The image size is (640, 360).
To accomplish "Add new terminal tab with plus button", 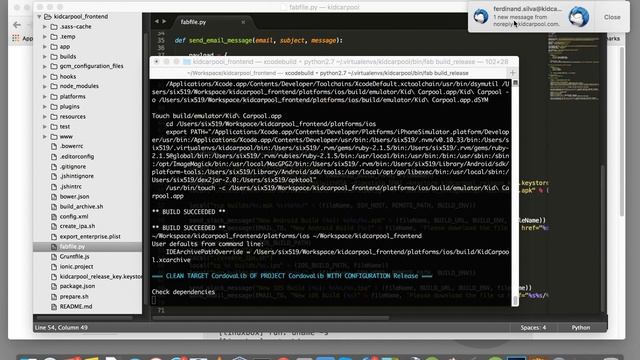I will 513,73.
